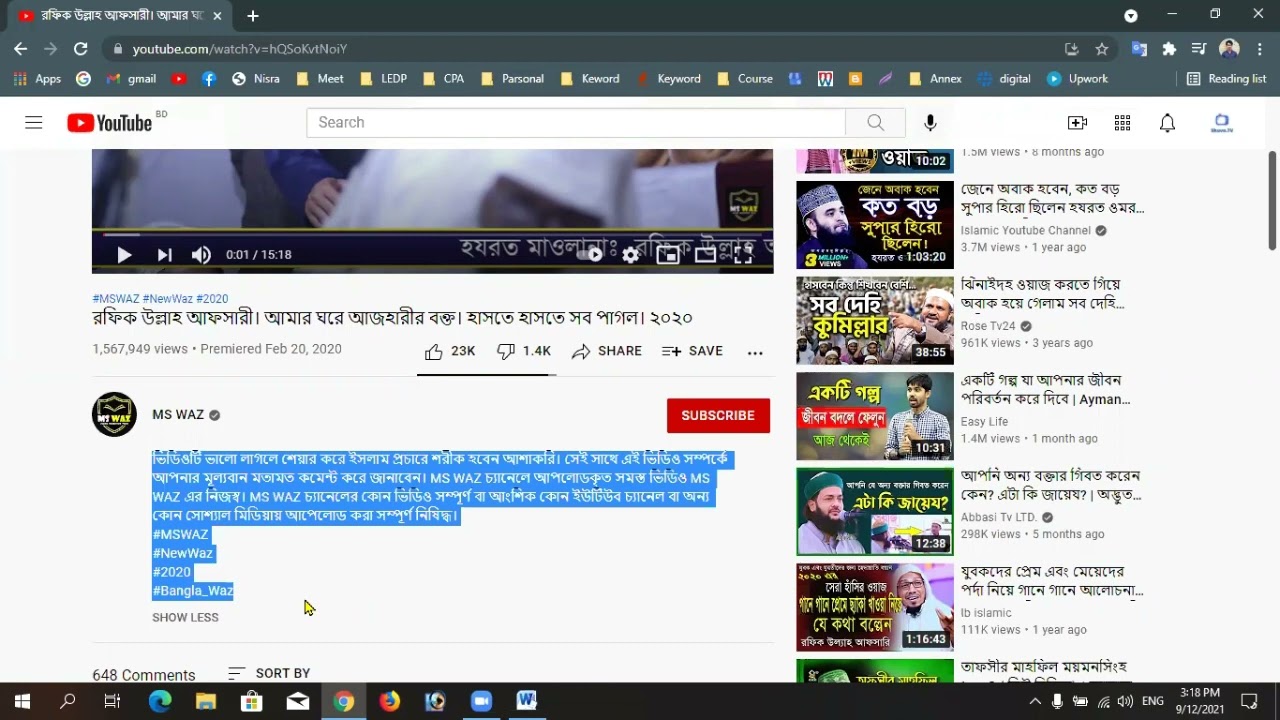Image resolution: width=1280 pixels, height=720 pixels.
Task: Open the Upwork bookmark
Action: (x=1078, y=79)
